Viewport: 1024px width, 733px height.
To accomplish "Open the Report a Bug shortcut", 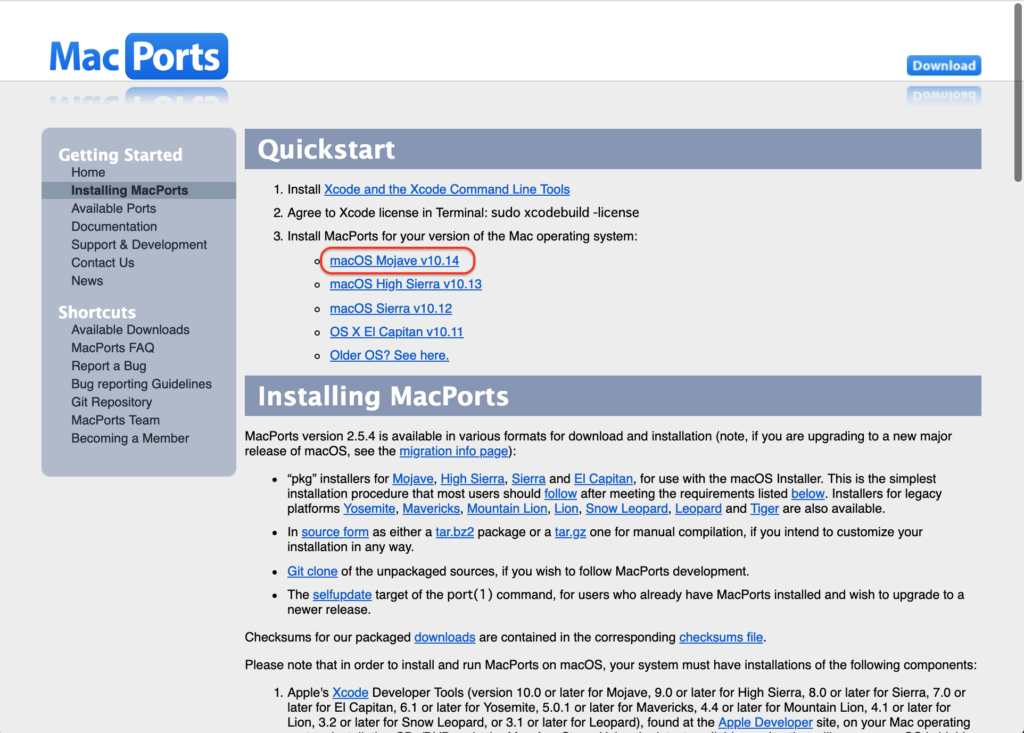I will (108, 366).
